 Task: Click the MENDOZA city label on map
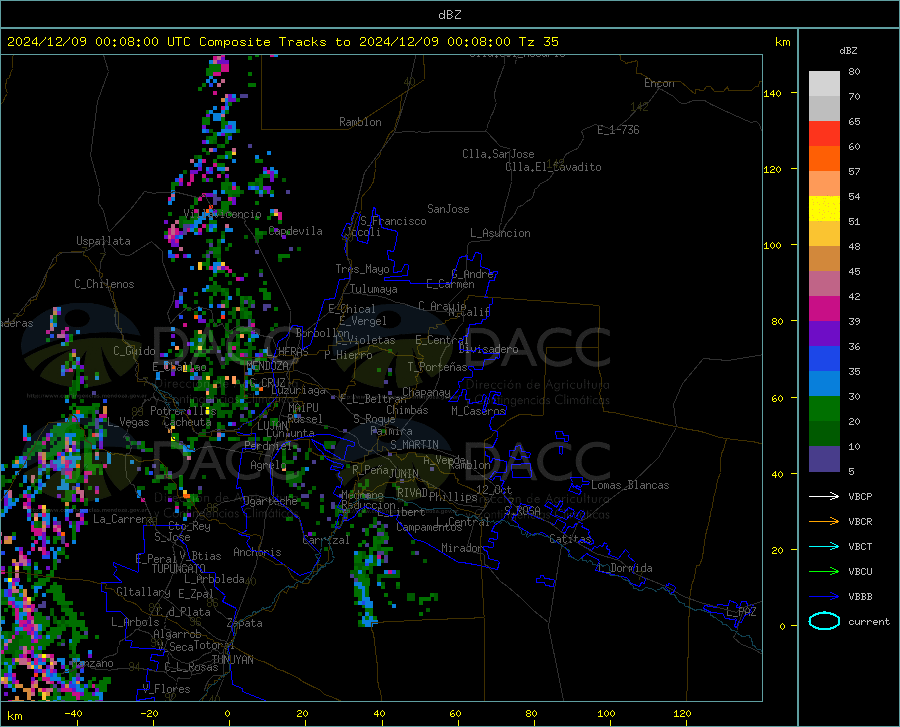pyautogui.click(x=267, y=366)
